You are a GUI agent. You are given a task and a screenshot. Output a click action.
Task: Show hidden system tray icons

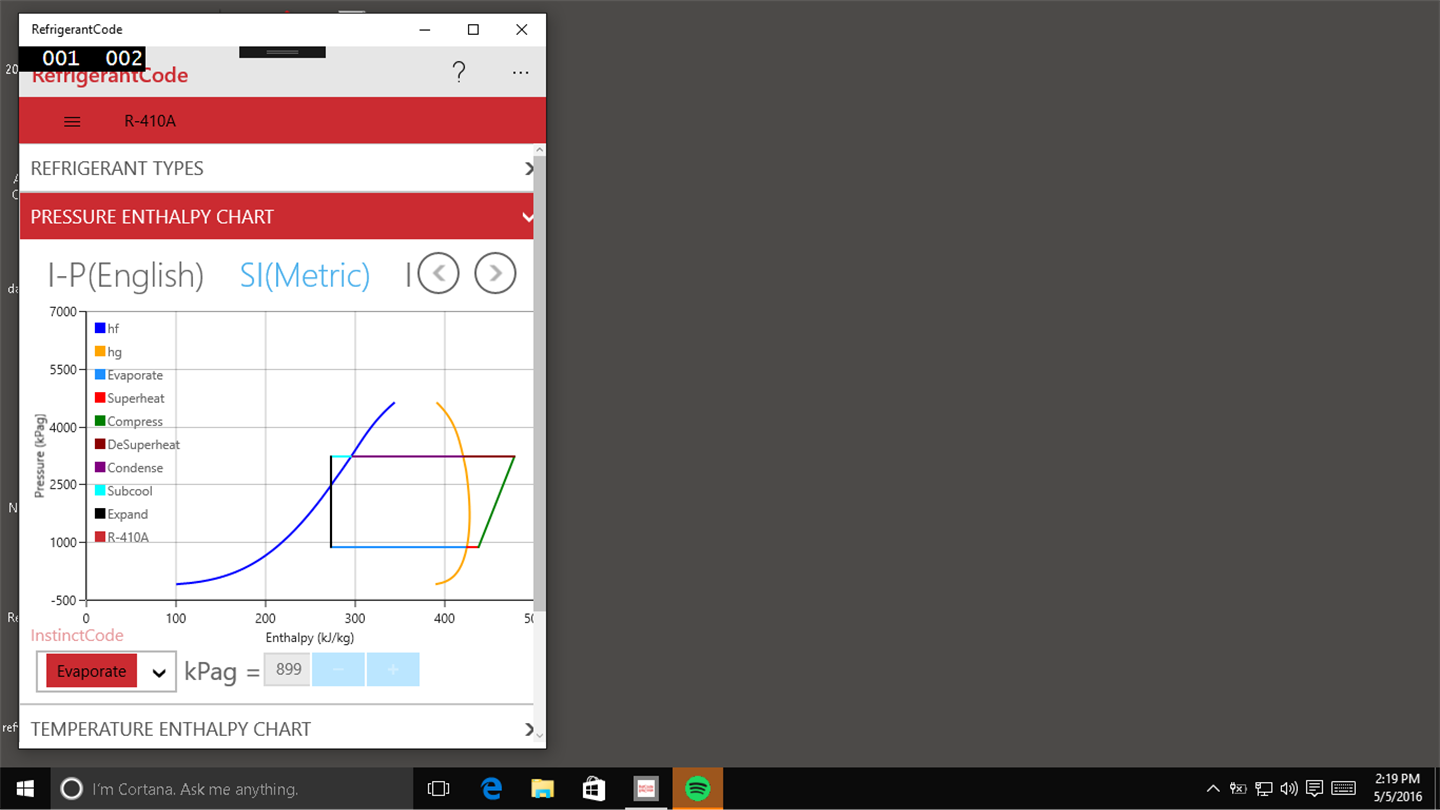point(1213,789)
